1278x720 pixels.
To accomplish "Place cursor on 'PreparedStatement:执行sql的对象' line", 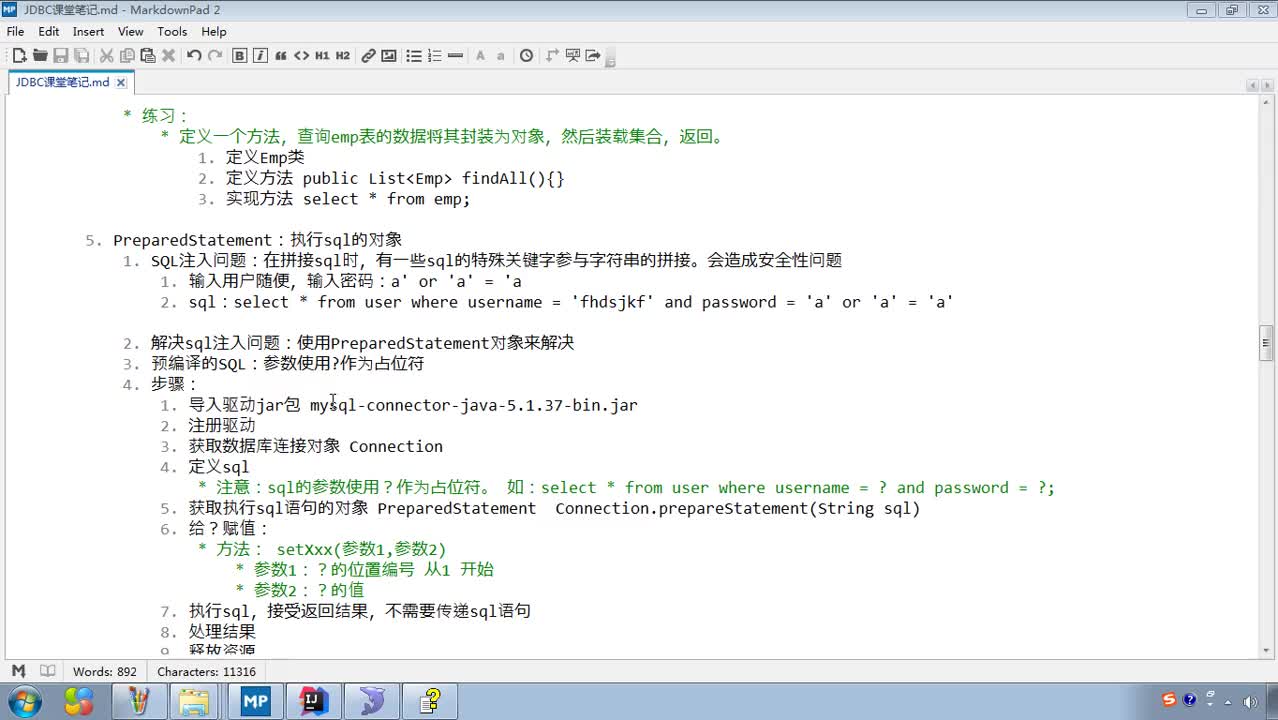I will coord(257,240).
